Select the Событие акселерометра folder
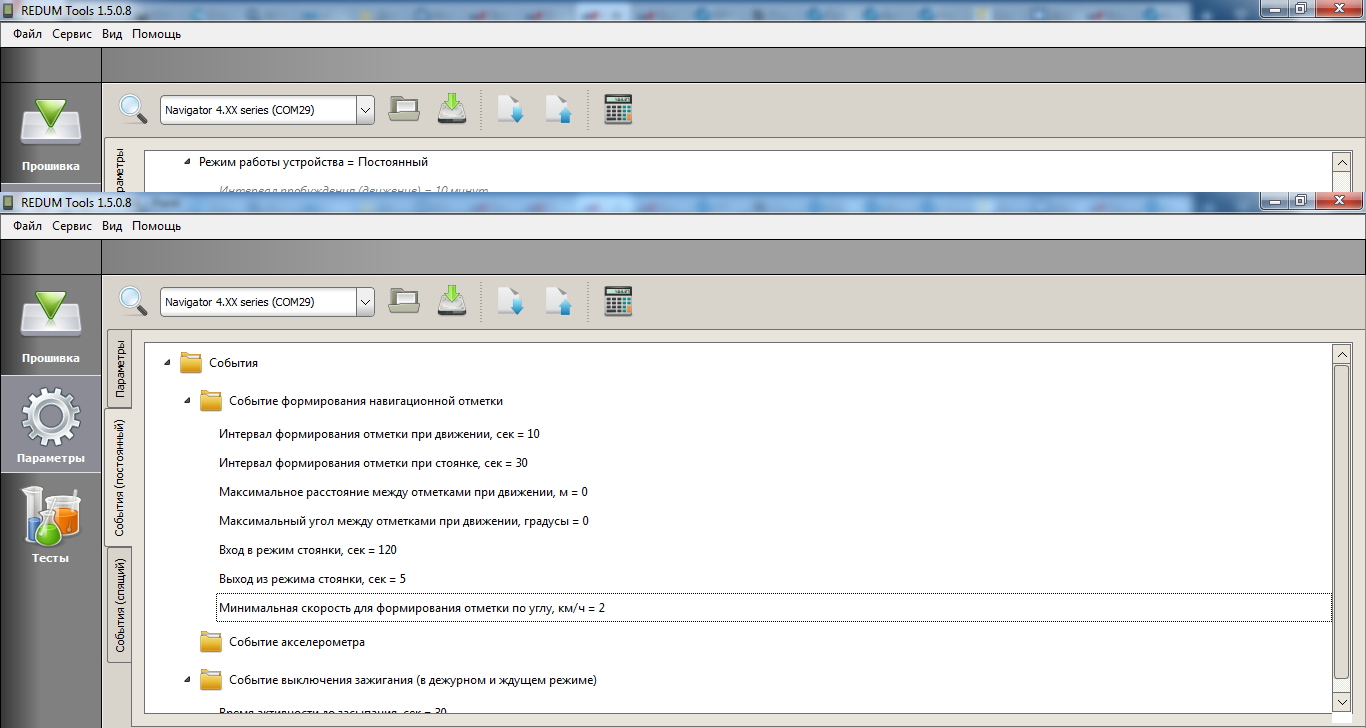Image resolution: width=1366 pixels, height=728 pixels. [x=296, y=642]
